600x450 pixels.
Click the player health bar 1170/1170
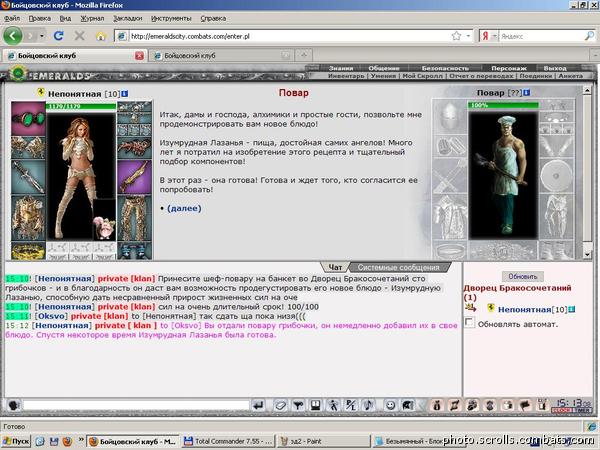pyautogui.click(x=81, y=106)
